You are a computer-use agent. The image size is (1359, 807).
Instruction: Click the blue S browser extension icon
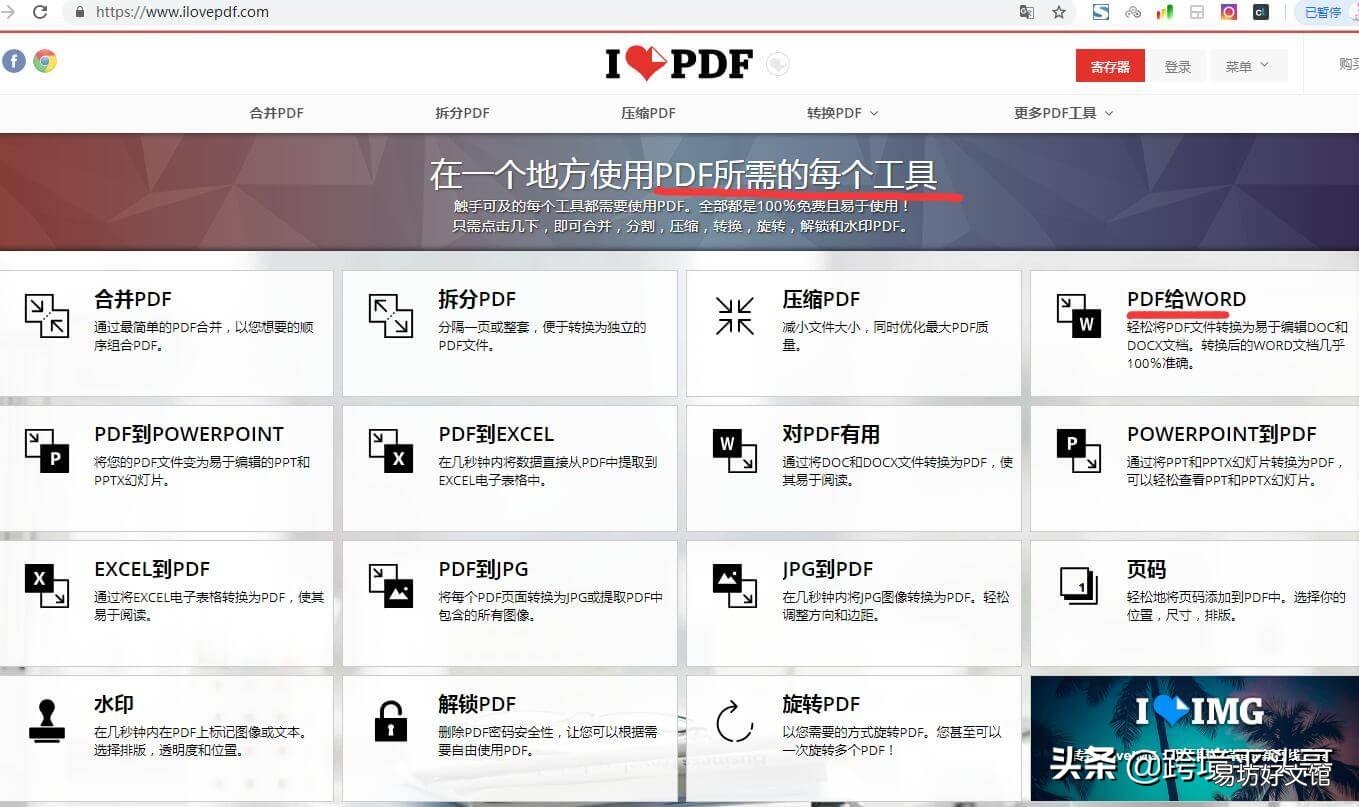[1100, 12]
